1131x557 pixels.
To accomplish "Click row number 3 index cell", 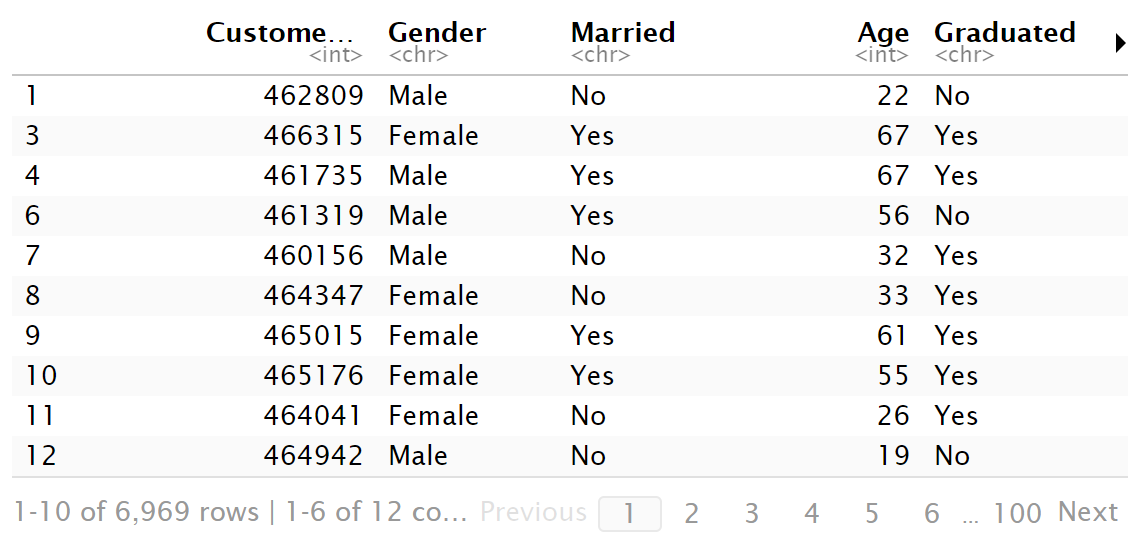I will coord(32,136).
